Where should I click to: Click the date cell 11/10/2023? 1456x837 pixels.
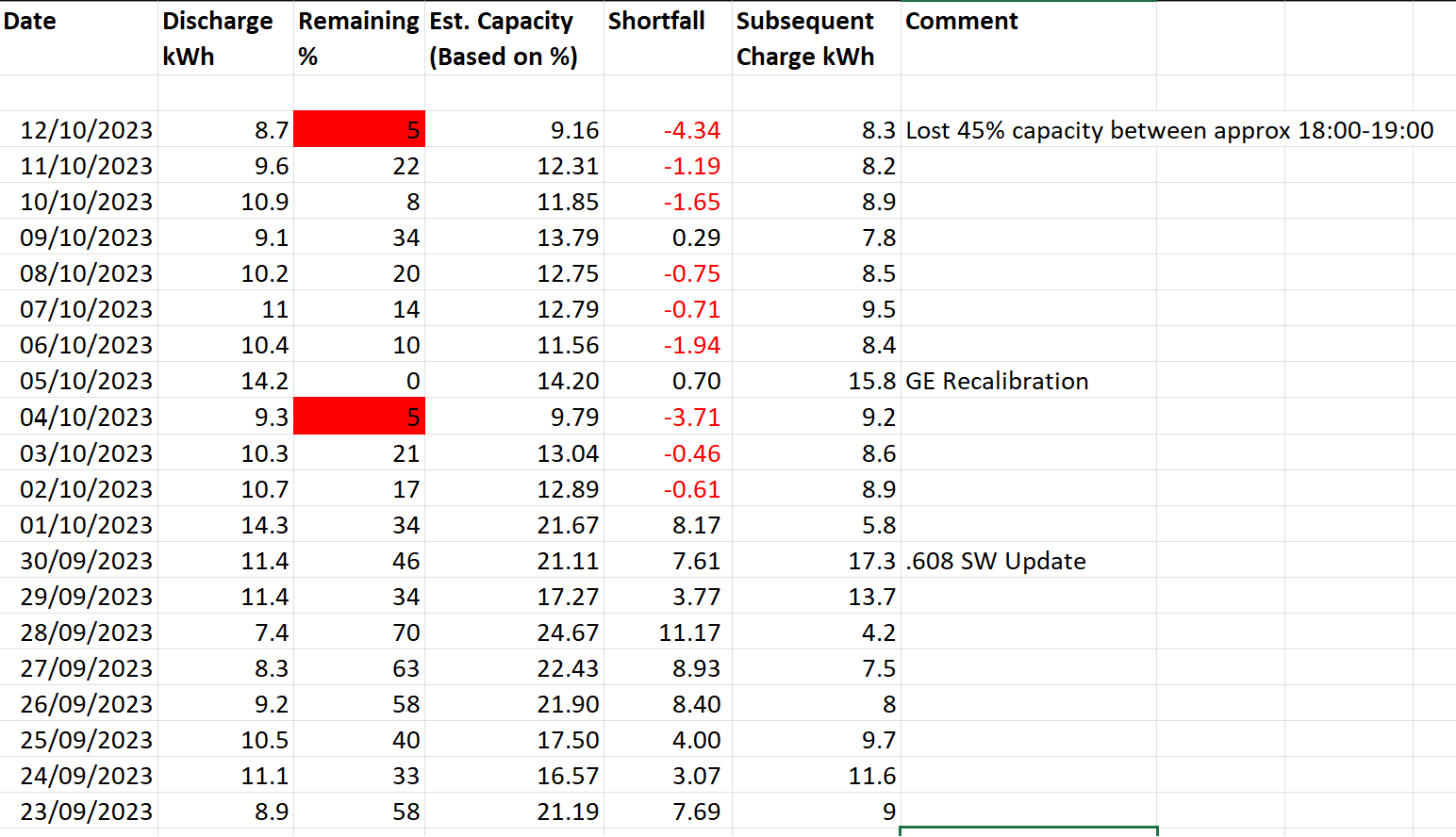[x=79, y=166]
